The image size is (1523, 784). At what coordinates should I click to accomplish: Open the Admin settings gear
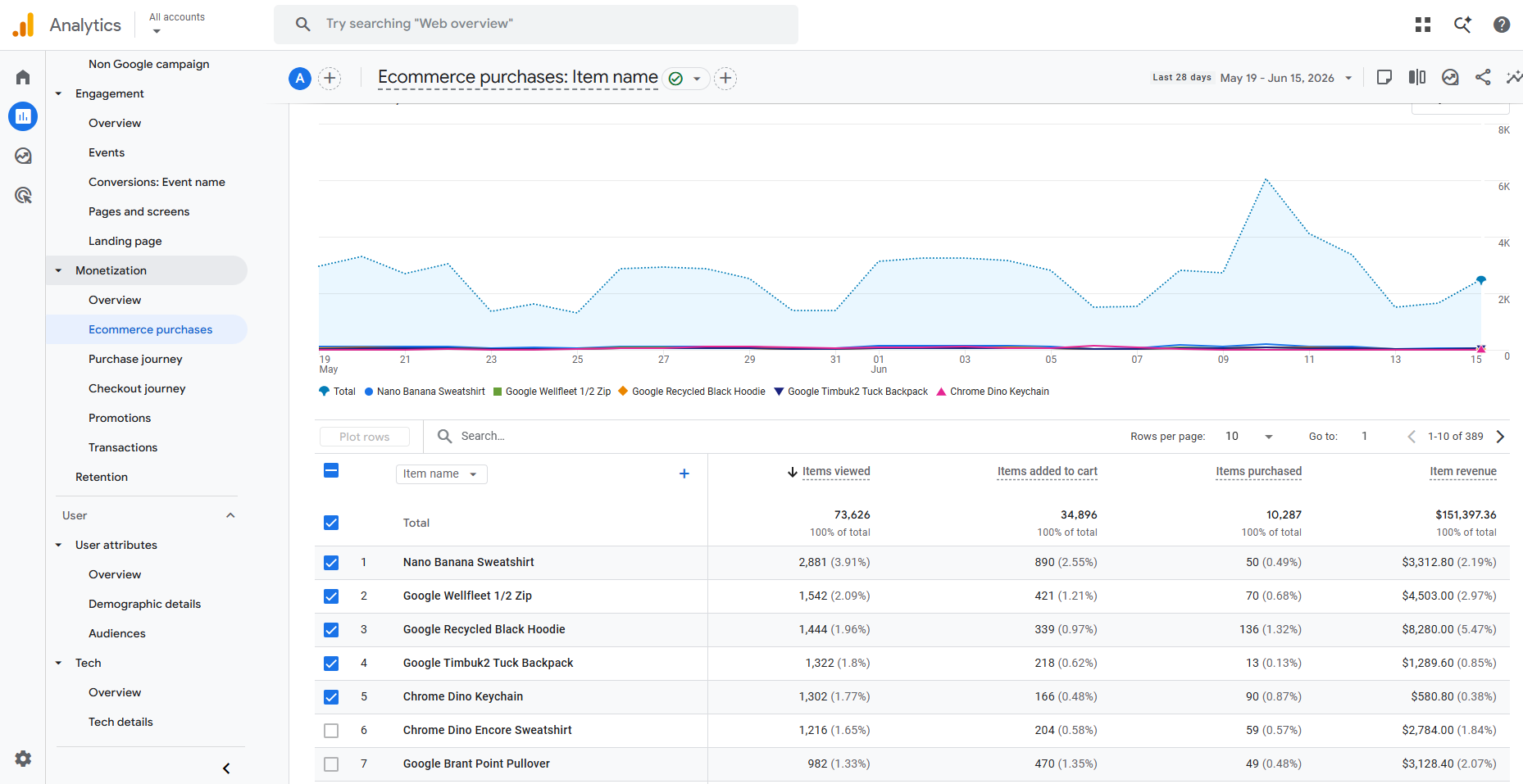click(x=23, y=759)
